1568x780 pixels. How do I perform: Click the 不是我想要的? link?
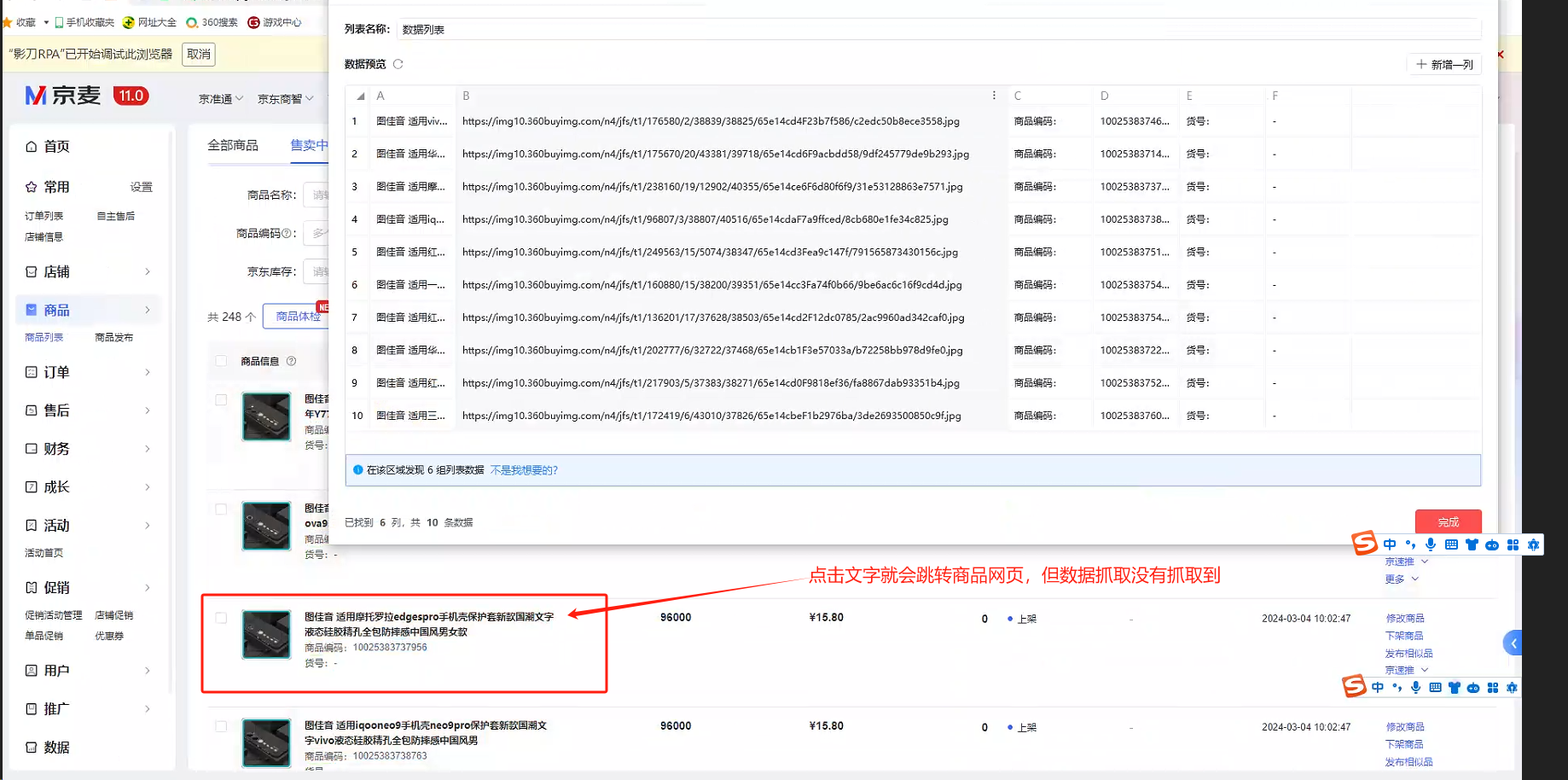(524, 470)
